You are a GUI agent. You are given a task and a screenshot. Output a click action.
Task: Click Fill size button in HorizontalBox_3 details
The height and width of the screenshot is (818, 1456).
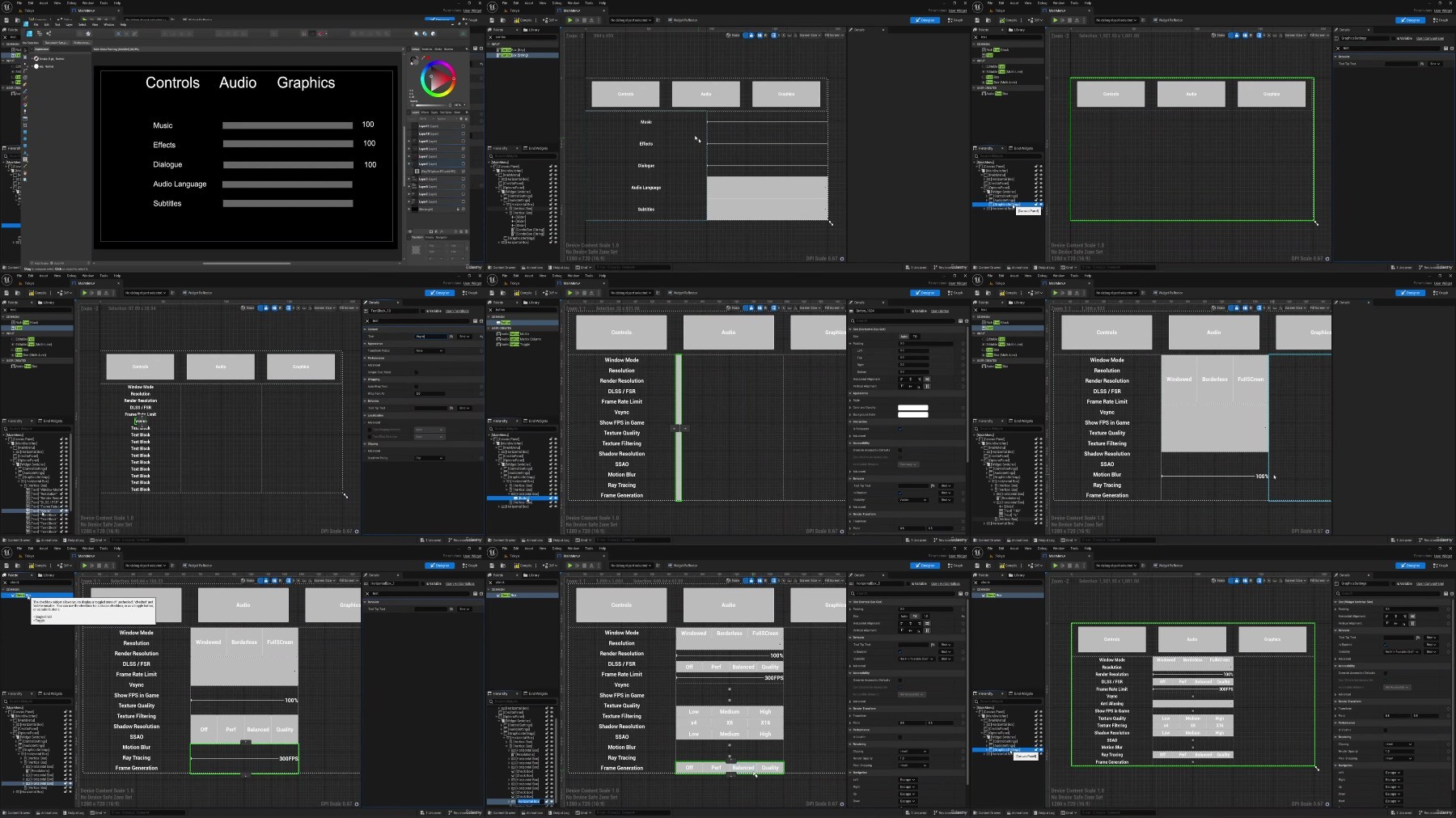click(x=915, y=616)
